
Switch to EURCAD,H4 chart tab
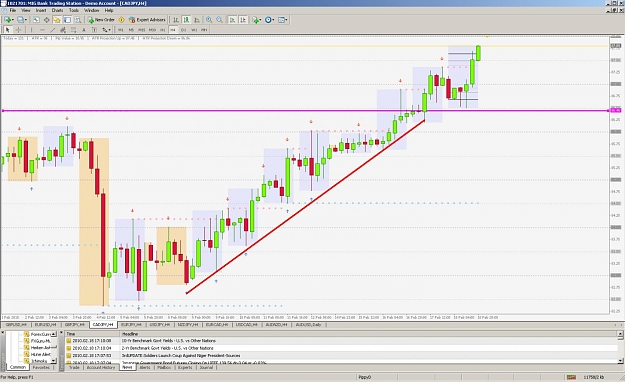tap(217, 325)
